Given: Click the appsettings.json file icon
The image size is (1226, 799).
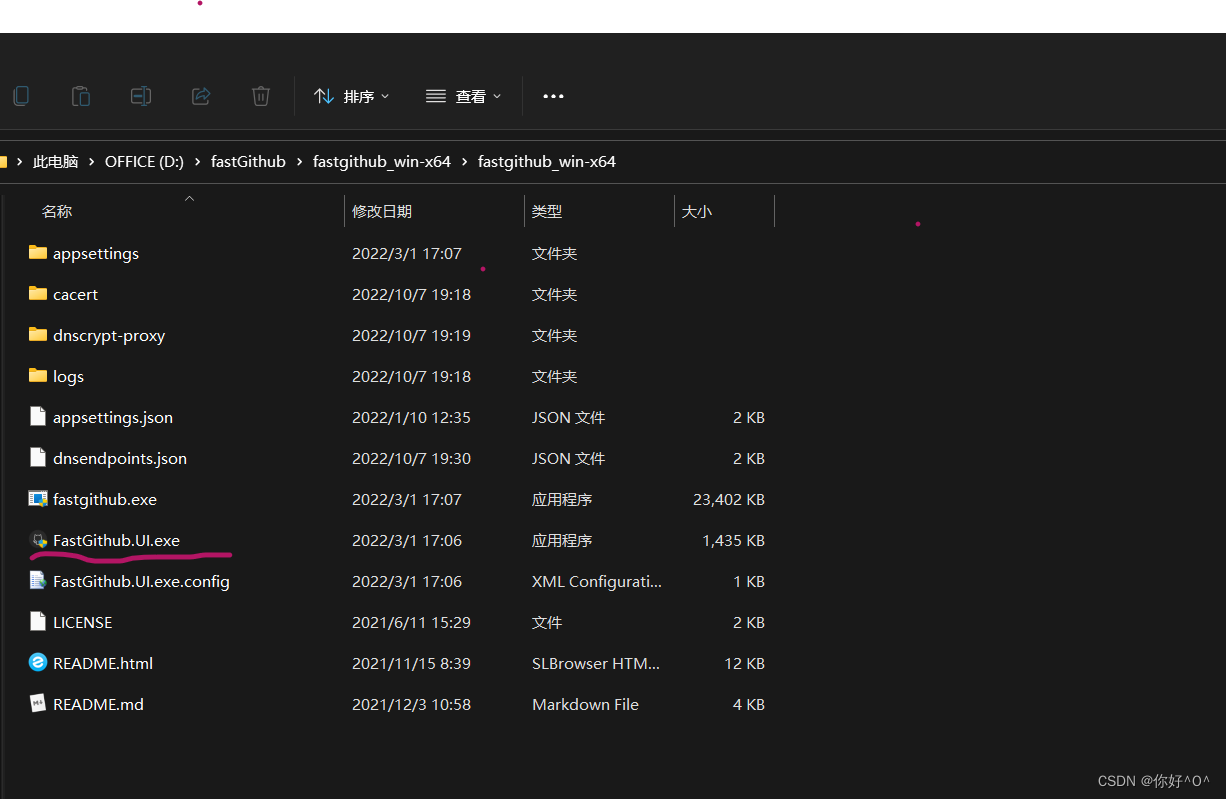Looking at the screenshot, I should click(x=38, y=417).
